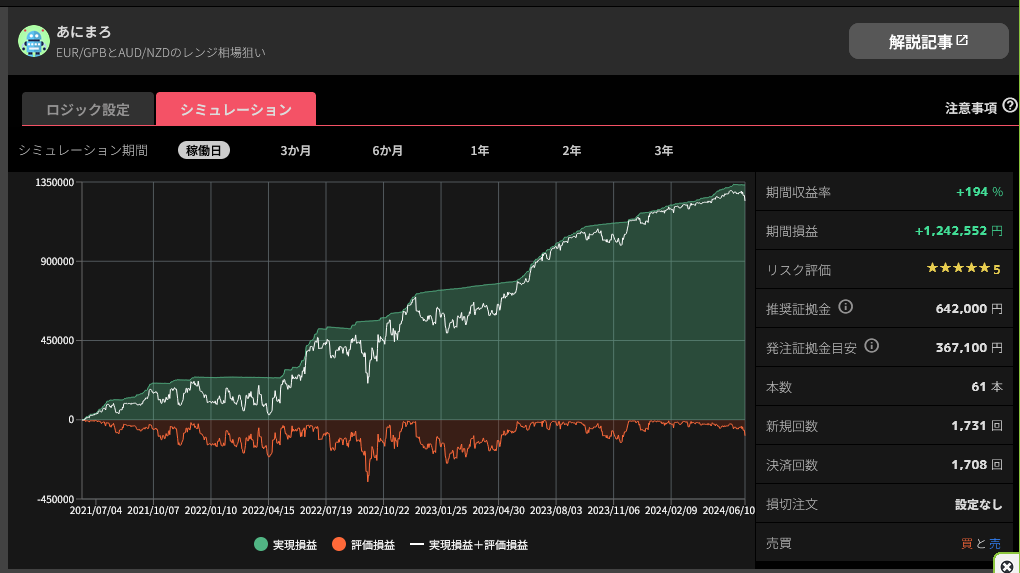Click the 注意事項 text link
The image size is (1020, 573).
970,108
